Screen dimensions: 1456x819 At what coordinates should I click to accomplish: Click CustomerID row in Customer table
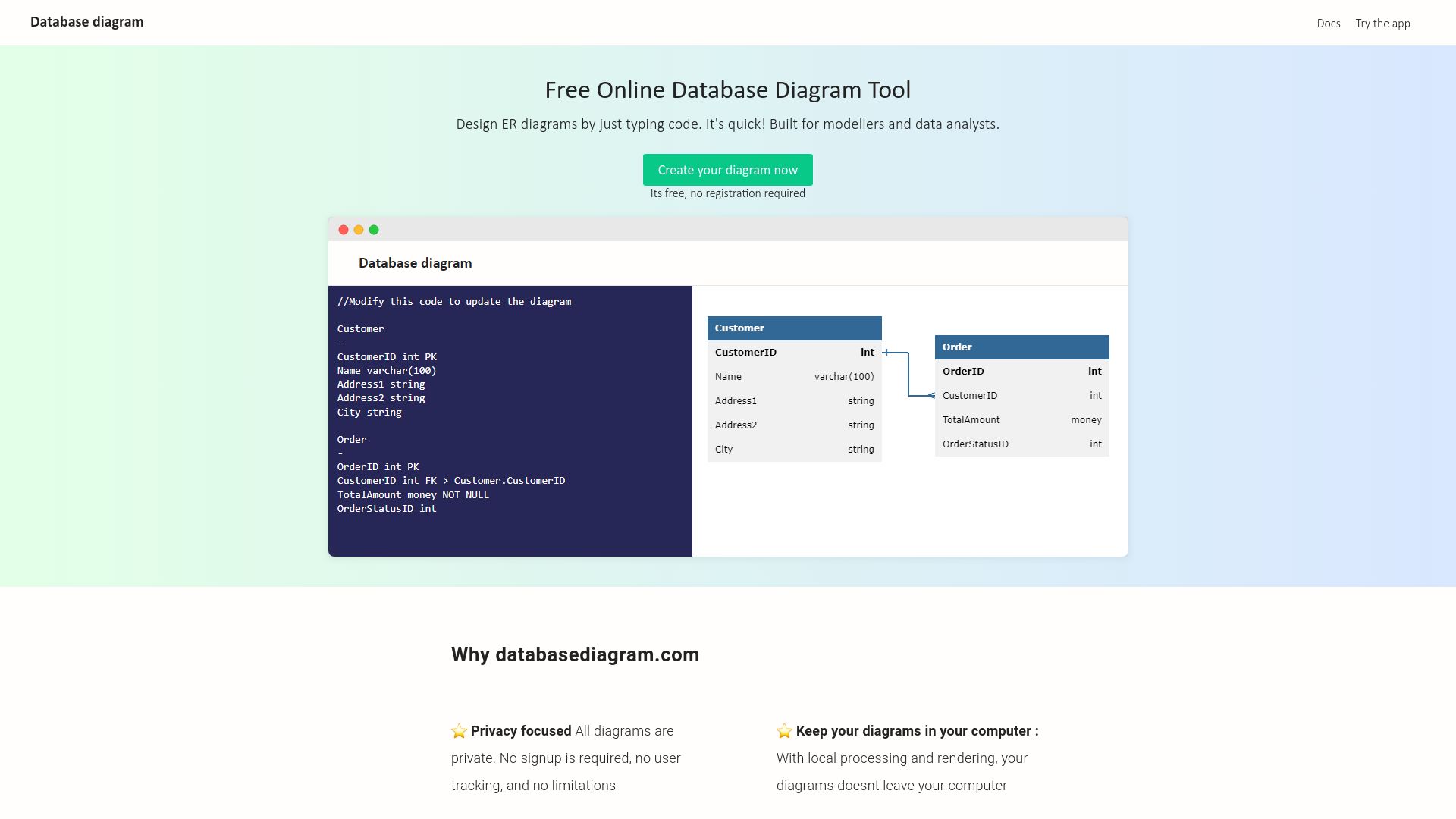pyautogui.click(x=794, y=353)
